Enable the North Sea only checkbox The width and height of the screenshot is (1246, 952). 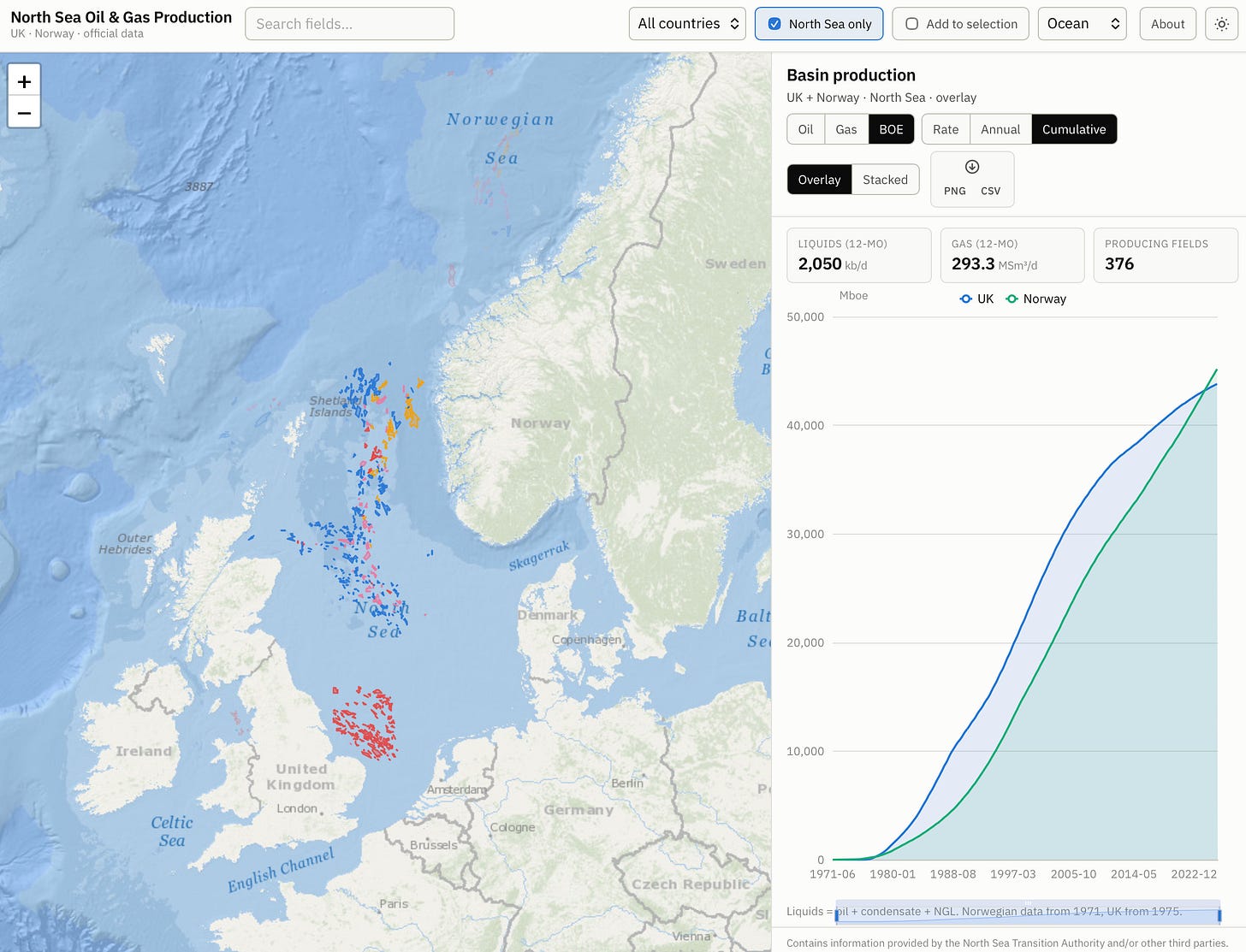click(x=774, y=24)
